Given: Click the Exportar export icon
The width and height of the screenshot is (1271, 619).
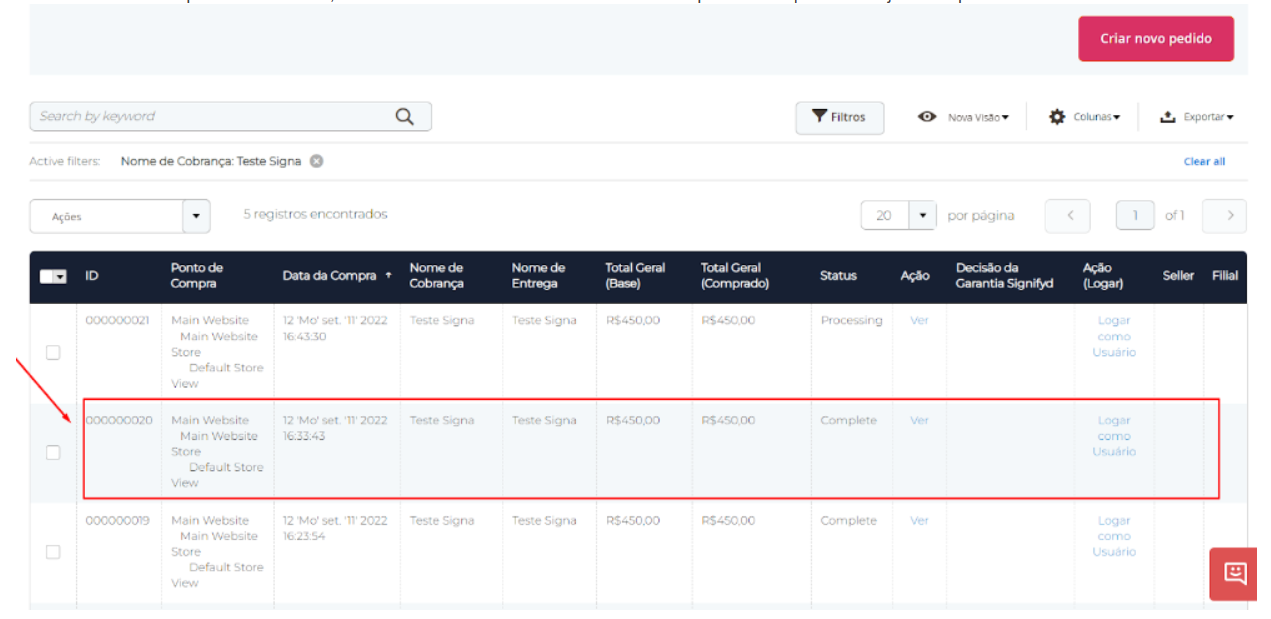Looking at the screenshot, I should 1167,117.
